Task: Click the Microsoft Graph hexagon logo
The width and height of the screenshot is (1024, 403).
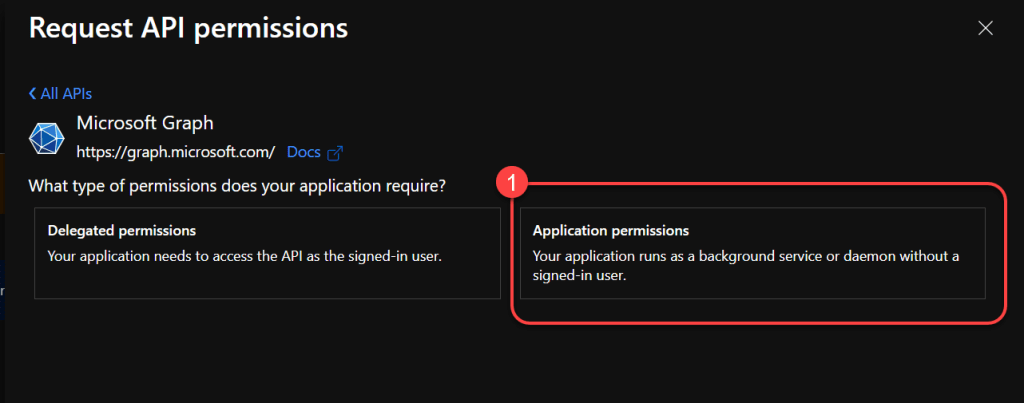Action: [x=47, y=137]
